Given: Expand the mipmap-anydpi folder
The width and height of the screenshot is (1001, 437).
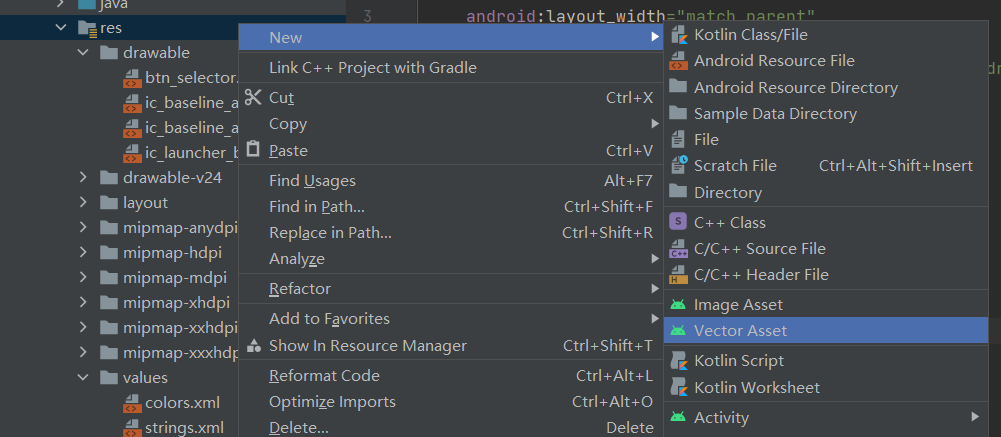Looking at the screenshot, I should 83,227.
